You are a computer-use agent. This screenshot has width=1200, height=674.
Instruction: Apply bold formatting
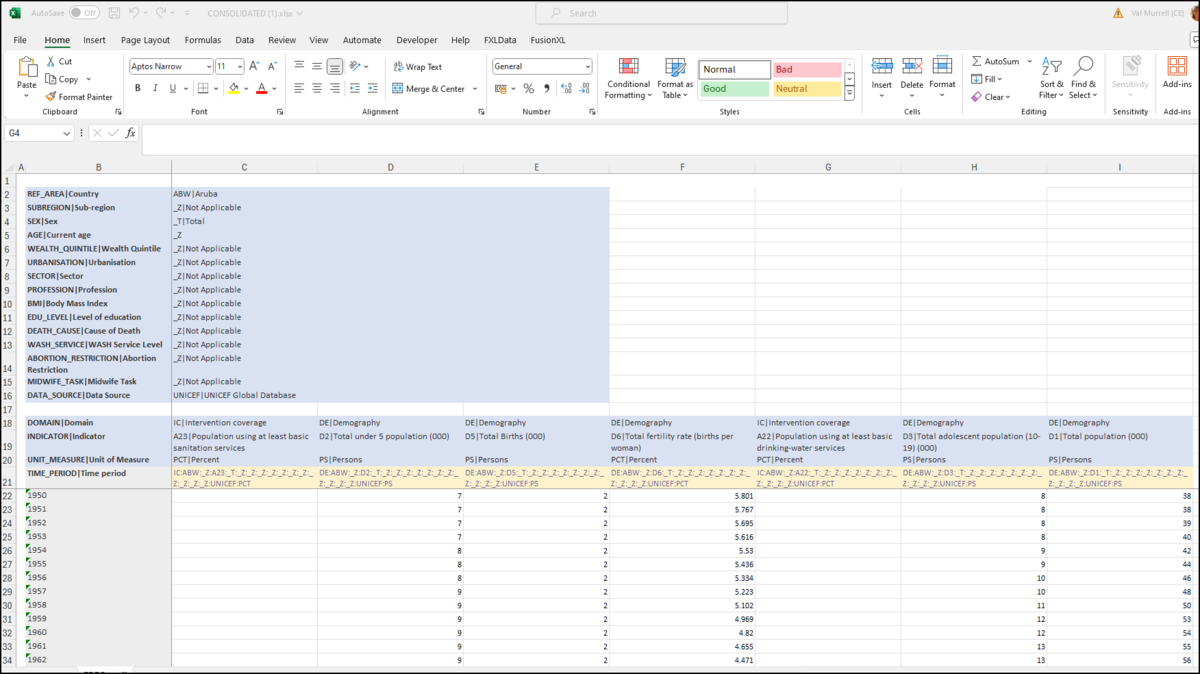click(x=137, y=88)
